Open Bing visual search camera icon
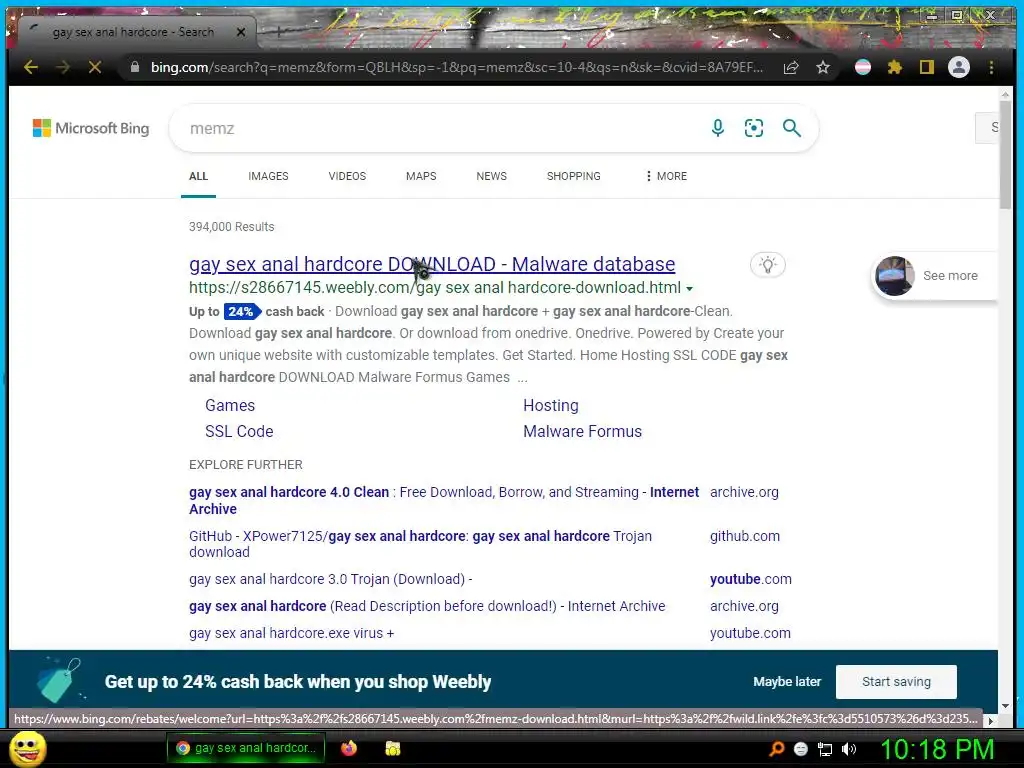 pos(754,128)
